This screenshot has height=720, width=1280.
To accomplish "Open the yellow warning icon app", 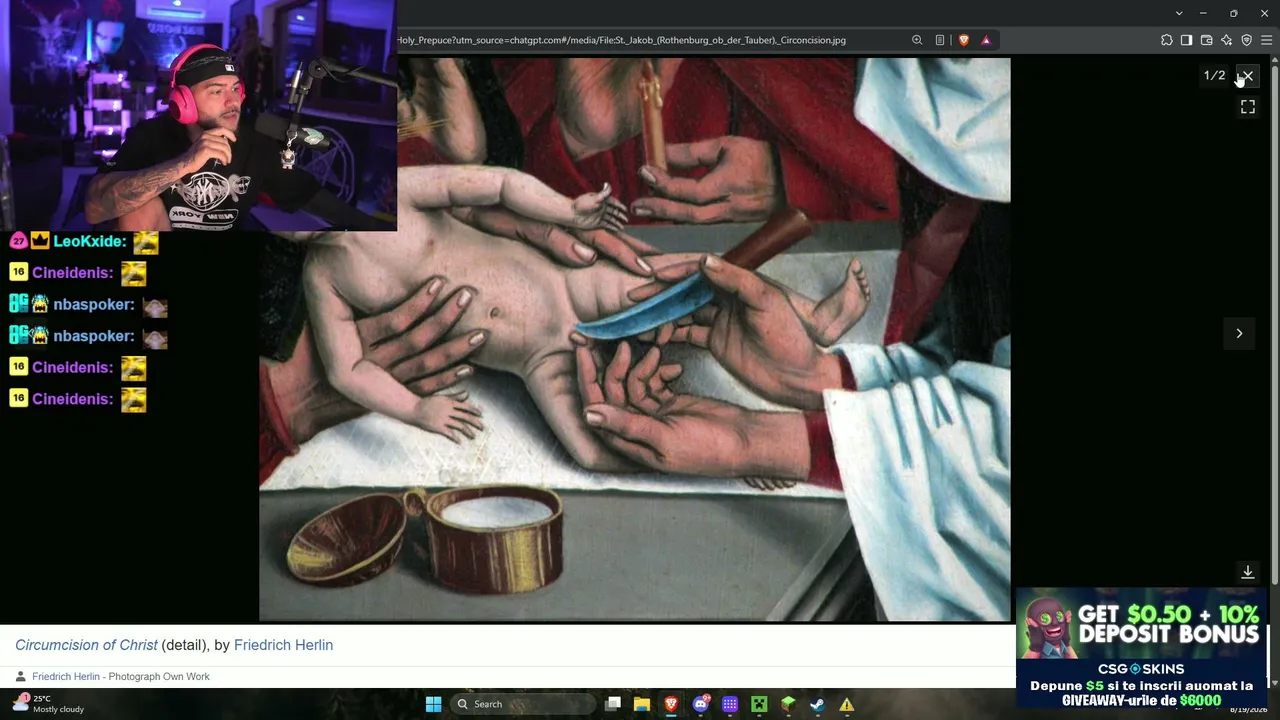I will click(847, 704).
